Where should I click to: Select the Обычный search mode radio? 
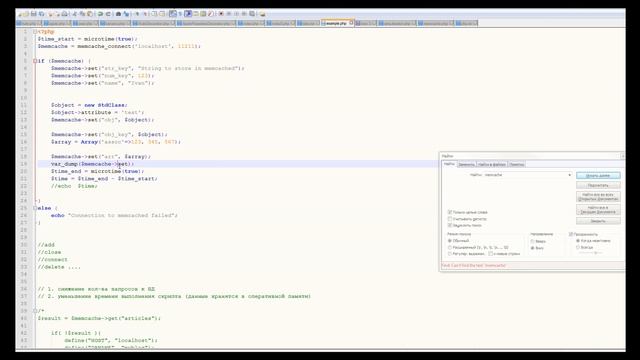[450, 241]
